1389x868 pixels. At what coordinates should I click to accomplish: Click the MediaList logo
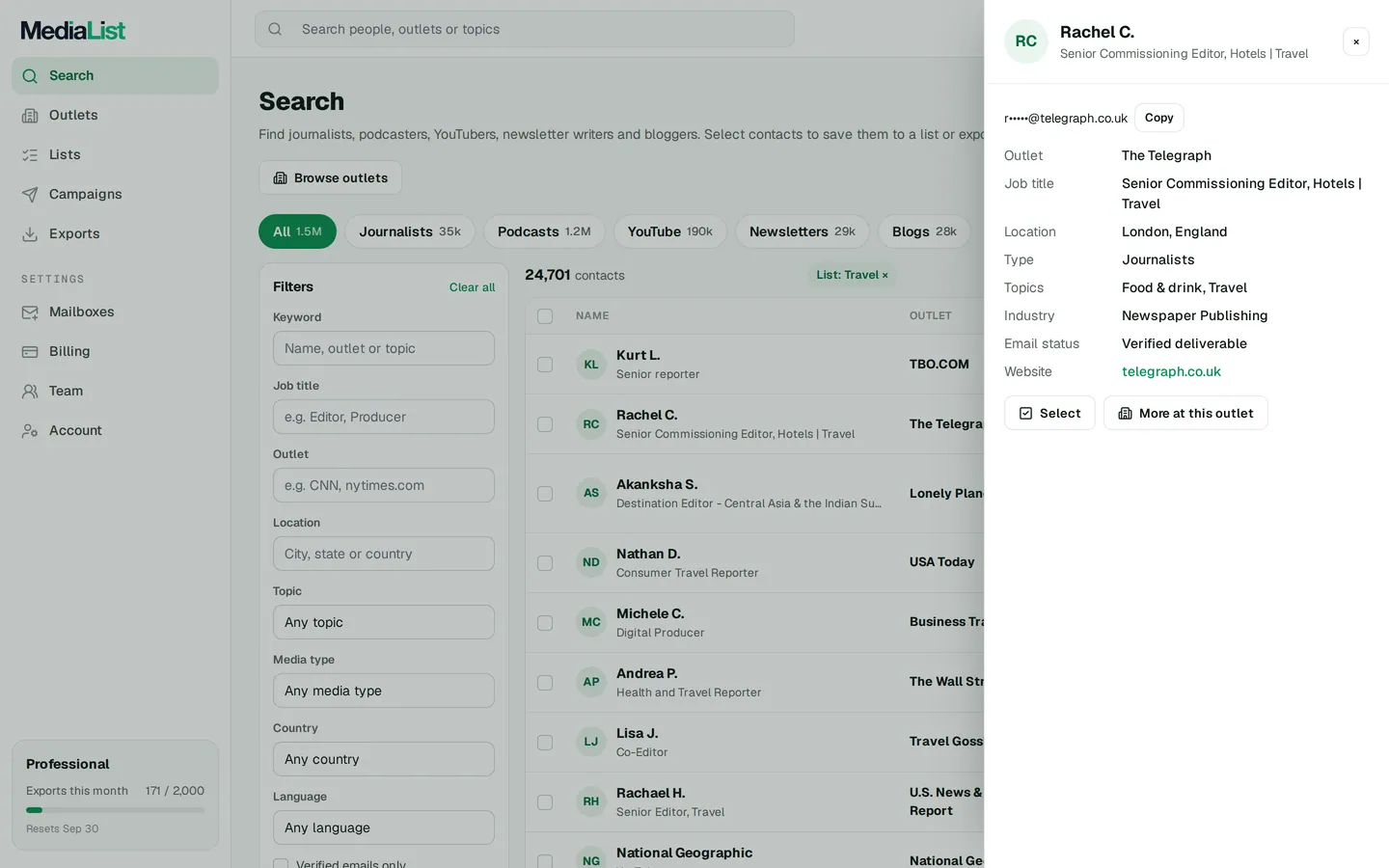(73, 31)
